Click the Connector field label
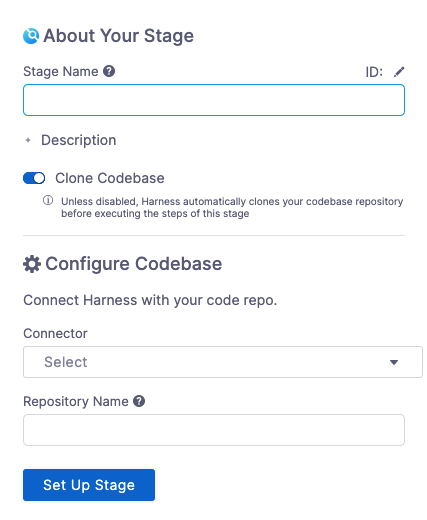Viewport: 427px width, 520px height. coord(55,333)
